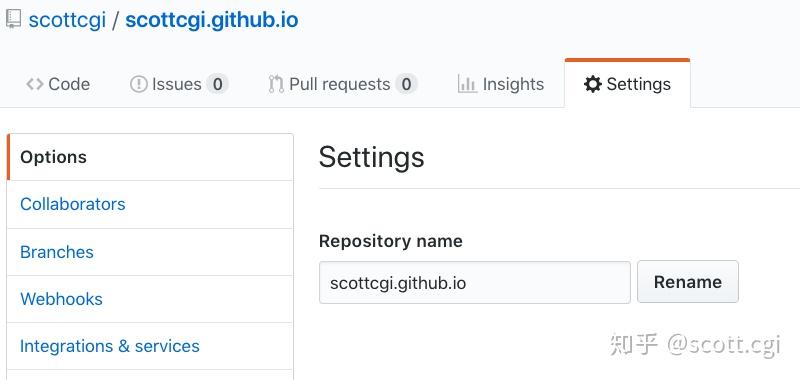Image resolution: width=800 pixels, height=380 pixels.
Task: Click the Code tab brackets icon
Action: 35,84
